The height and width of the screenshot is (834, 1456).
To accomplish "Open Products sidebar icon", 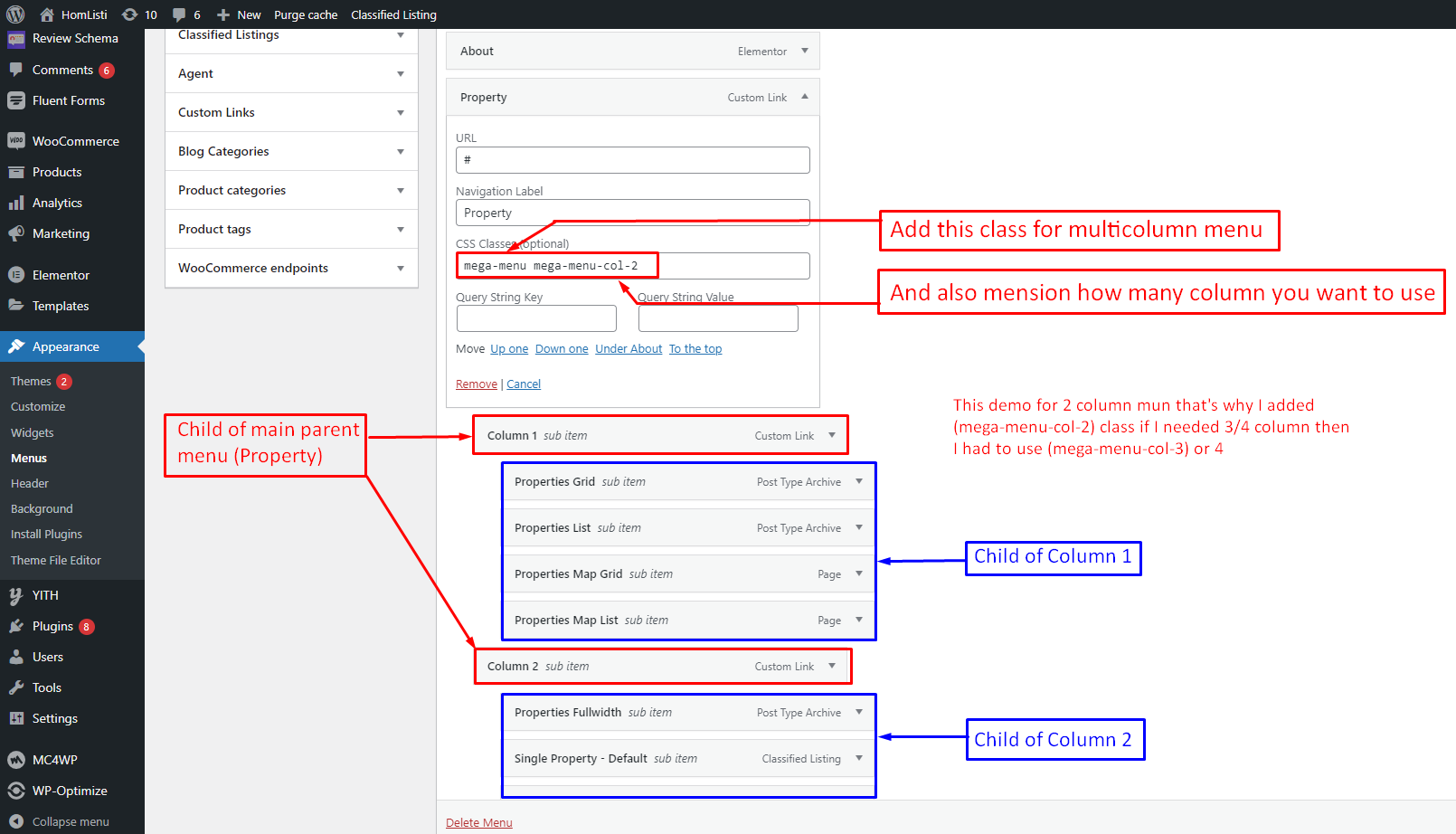I will click(x=16, y=172).
